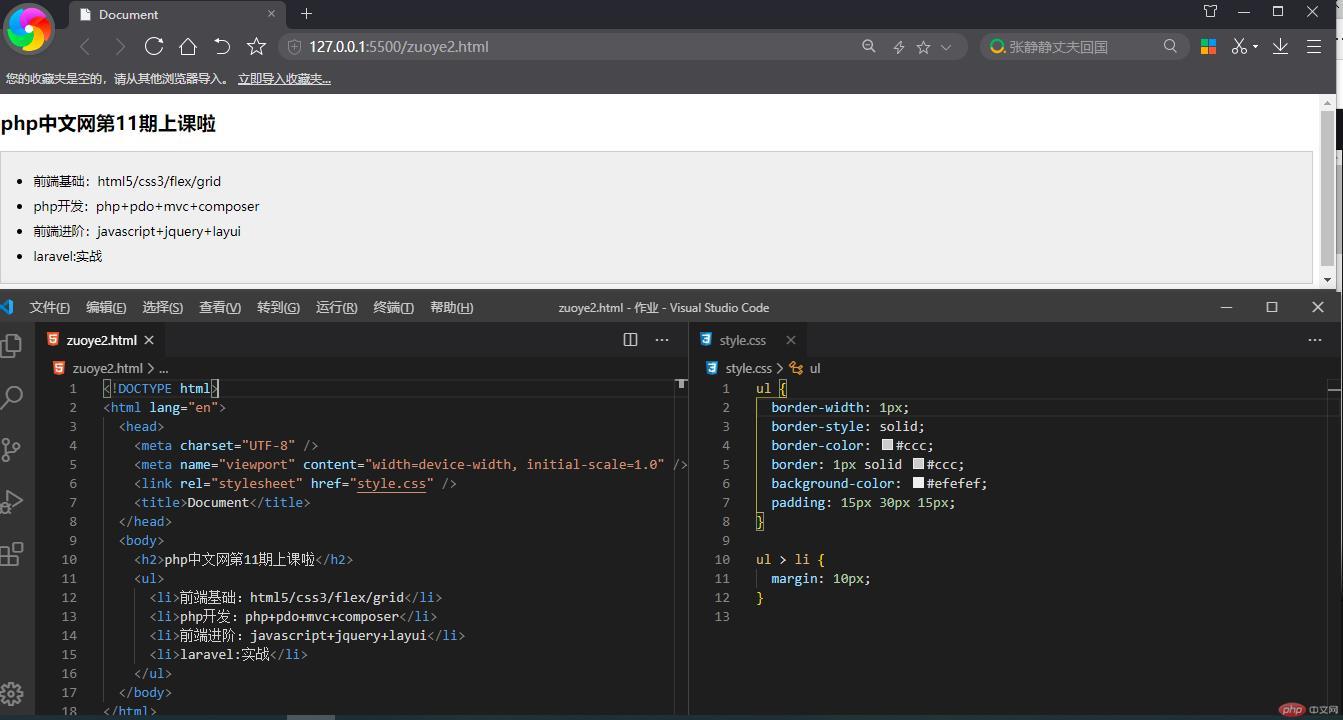
Task: Click the lightning speed mode icon
Action: tap(898, 47)
